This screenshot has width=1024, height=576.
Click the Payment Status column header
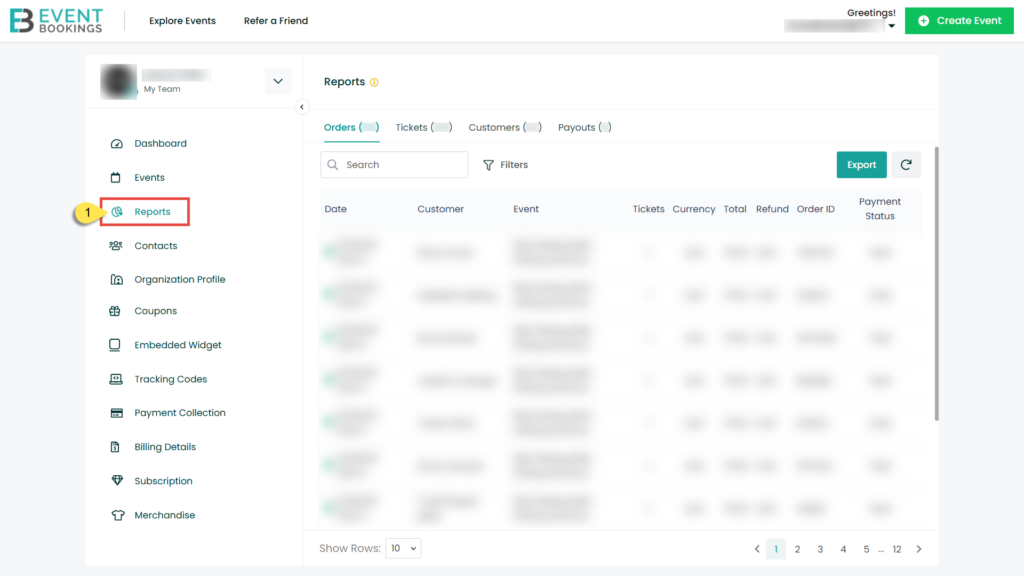tap(880, 209)
